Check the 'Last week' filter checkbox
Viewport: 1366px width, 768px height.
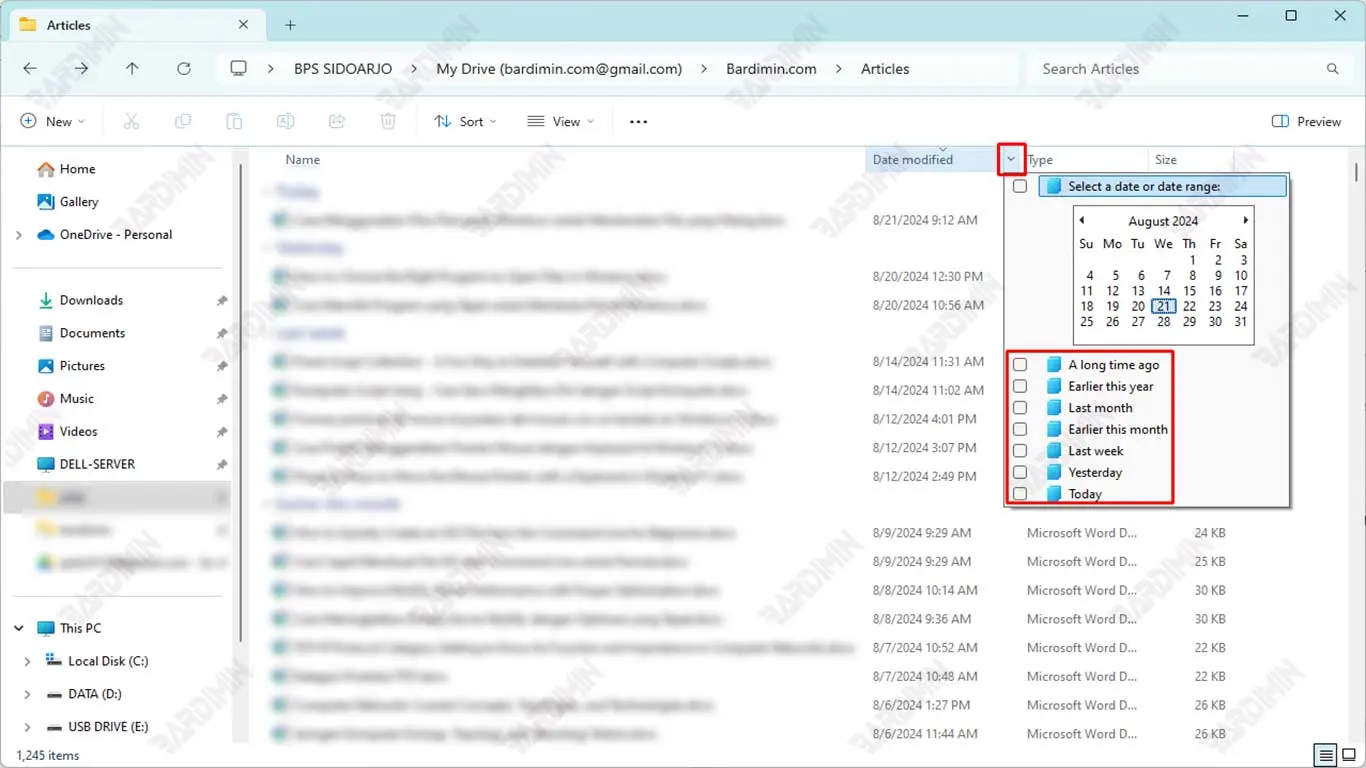1020,451
